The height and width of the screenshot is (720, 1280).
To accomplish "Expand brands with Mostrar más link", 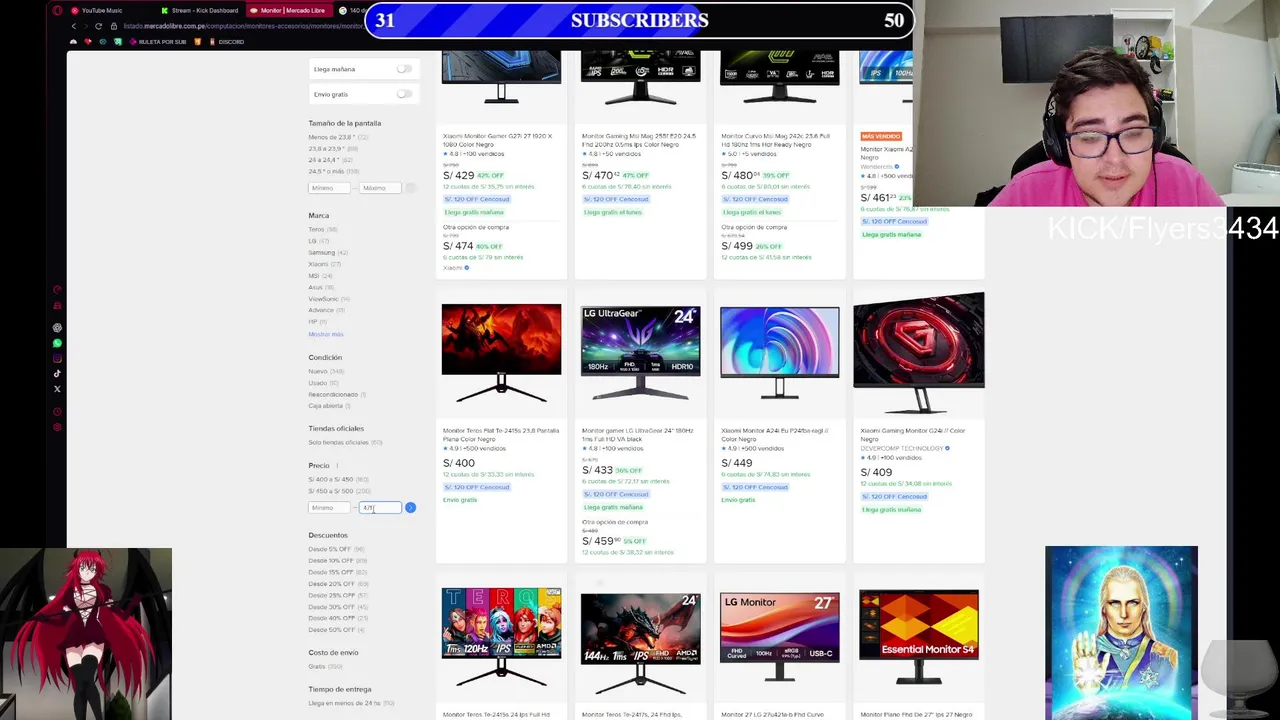I will [326, 334].
